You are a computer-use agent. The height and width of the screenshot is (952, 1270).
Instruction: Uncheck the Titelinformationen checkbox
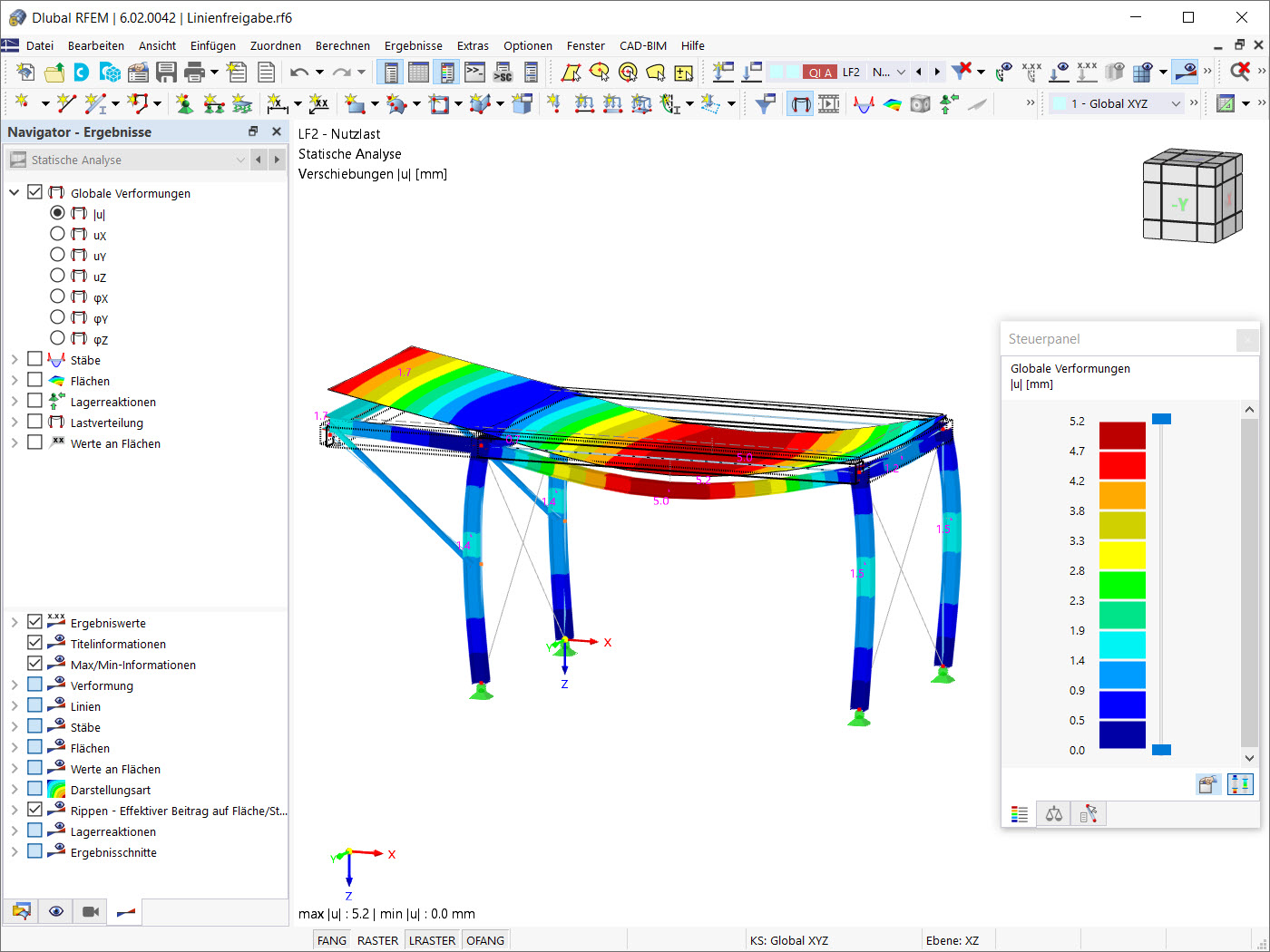click(35, 643)
